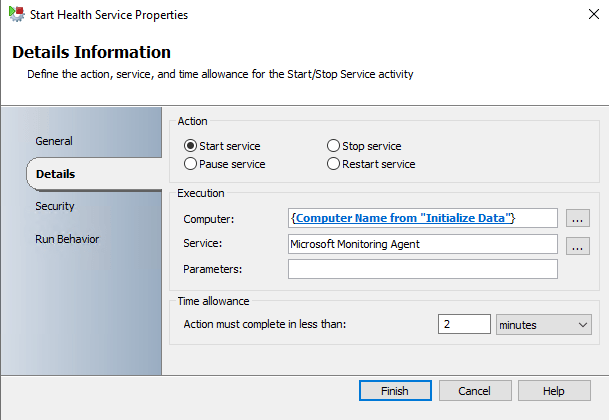Open Help for this dialog

pos(554,391)
